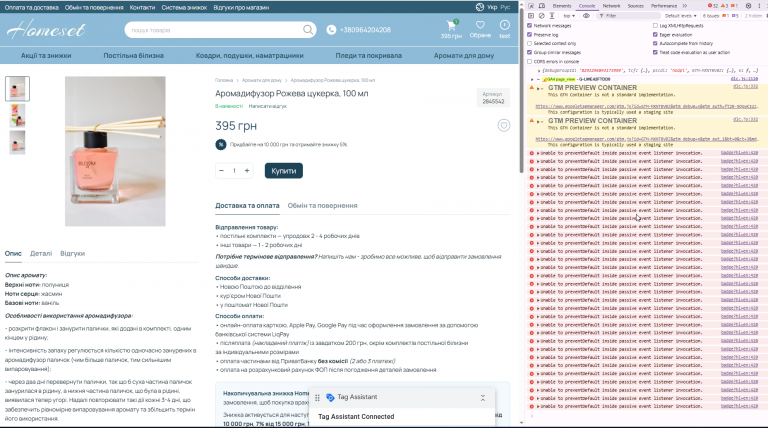Toggle Group similar messages checkbox
This screenshot has width=768, height=428.
[529, 52]
